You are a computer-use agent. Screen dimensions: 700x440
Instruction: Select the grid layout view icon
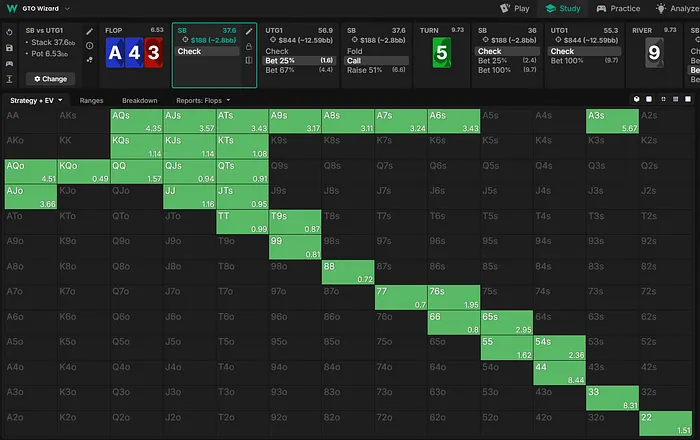point(675,99)
